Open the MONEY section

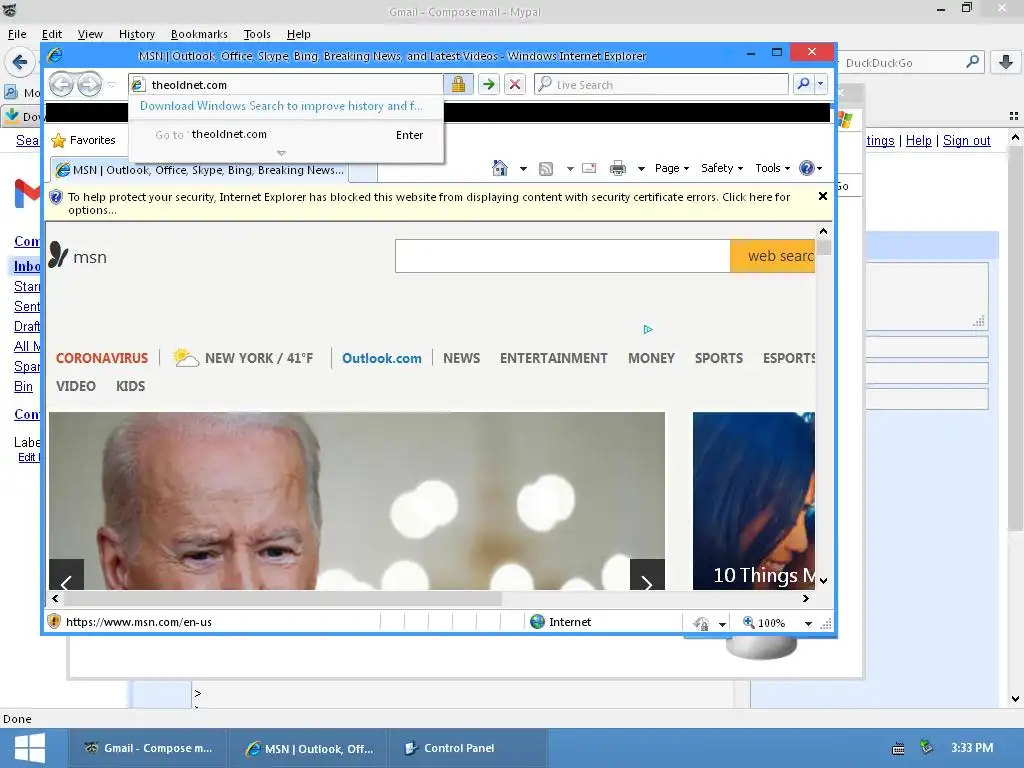tap(651, 358)
